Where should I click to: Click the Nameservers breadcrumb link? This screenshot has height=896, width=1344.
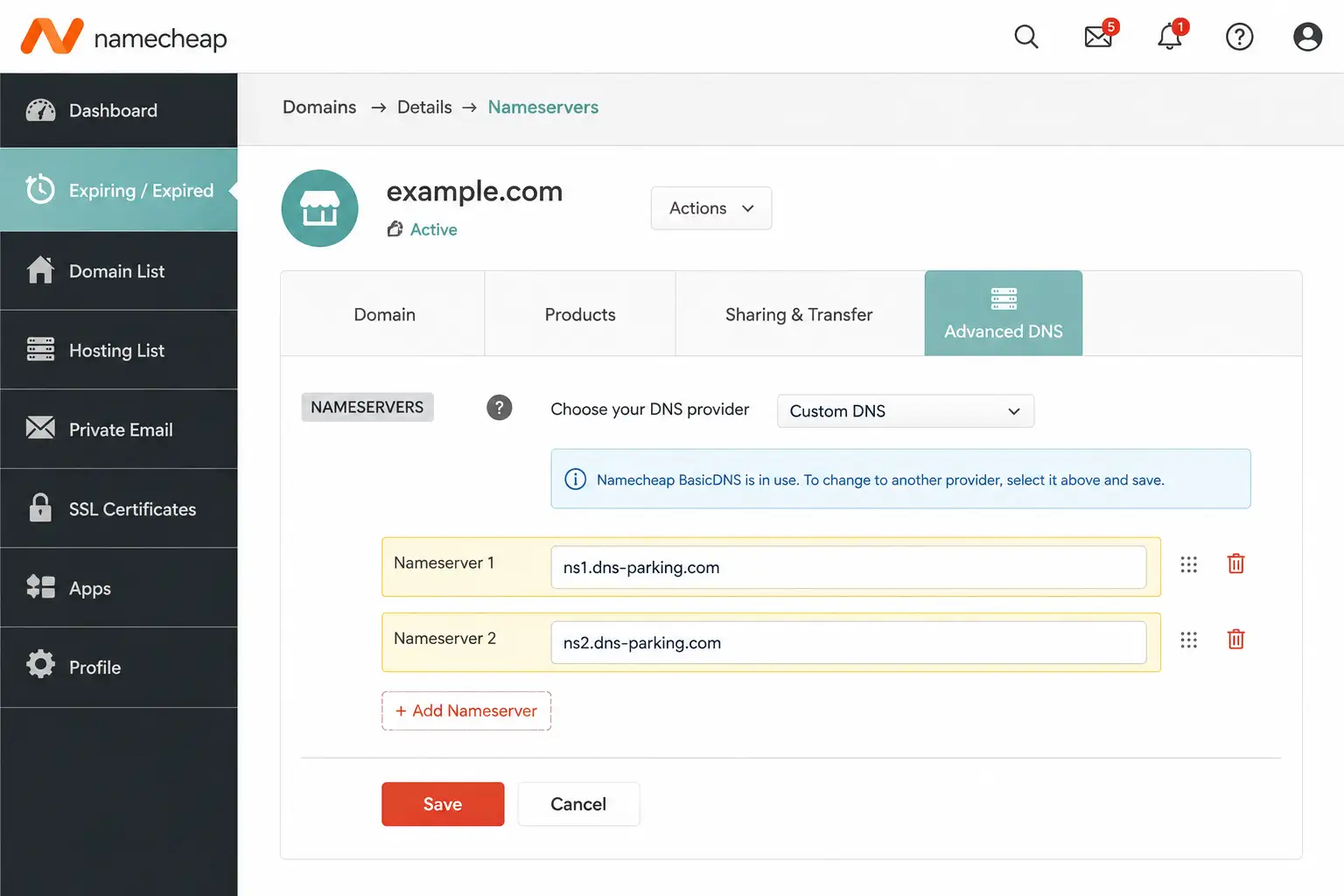(x=543, y=107)
